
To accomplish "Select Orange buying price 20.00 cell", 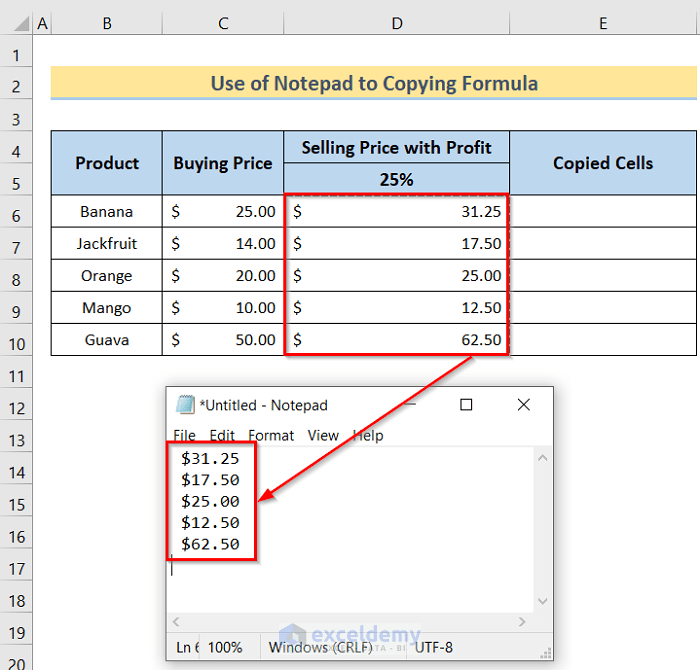I will click(x=223, y=275).
